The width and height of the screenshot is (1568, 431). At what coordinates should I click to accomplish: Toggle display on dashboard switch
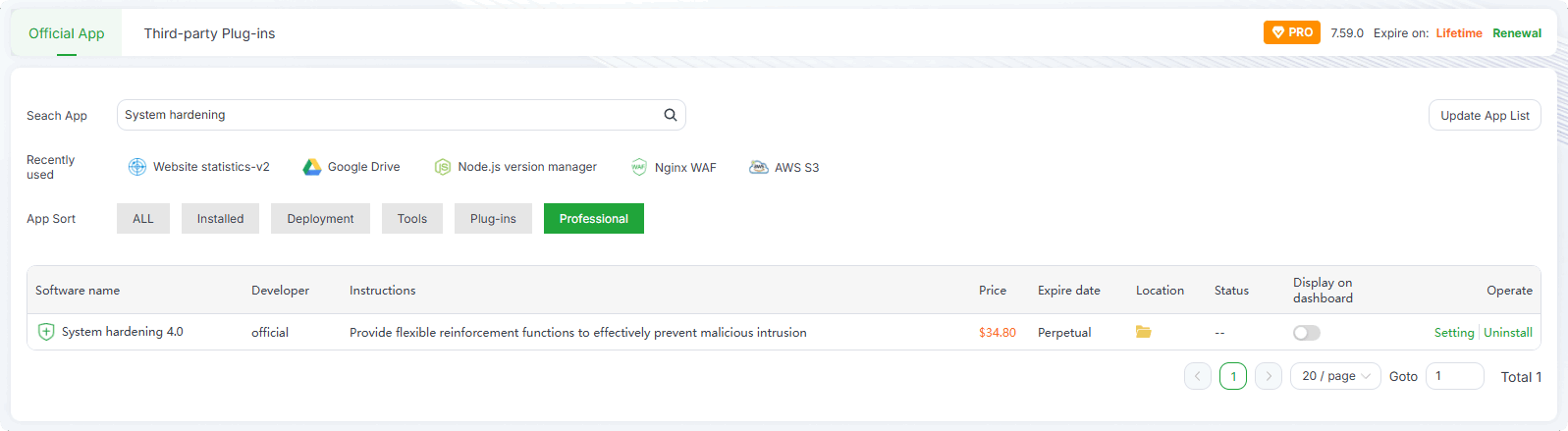1306,333
